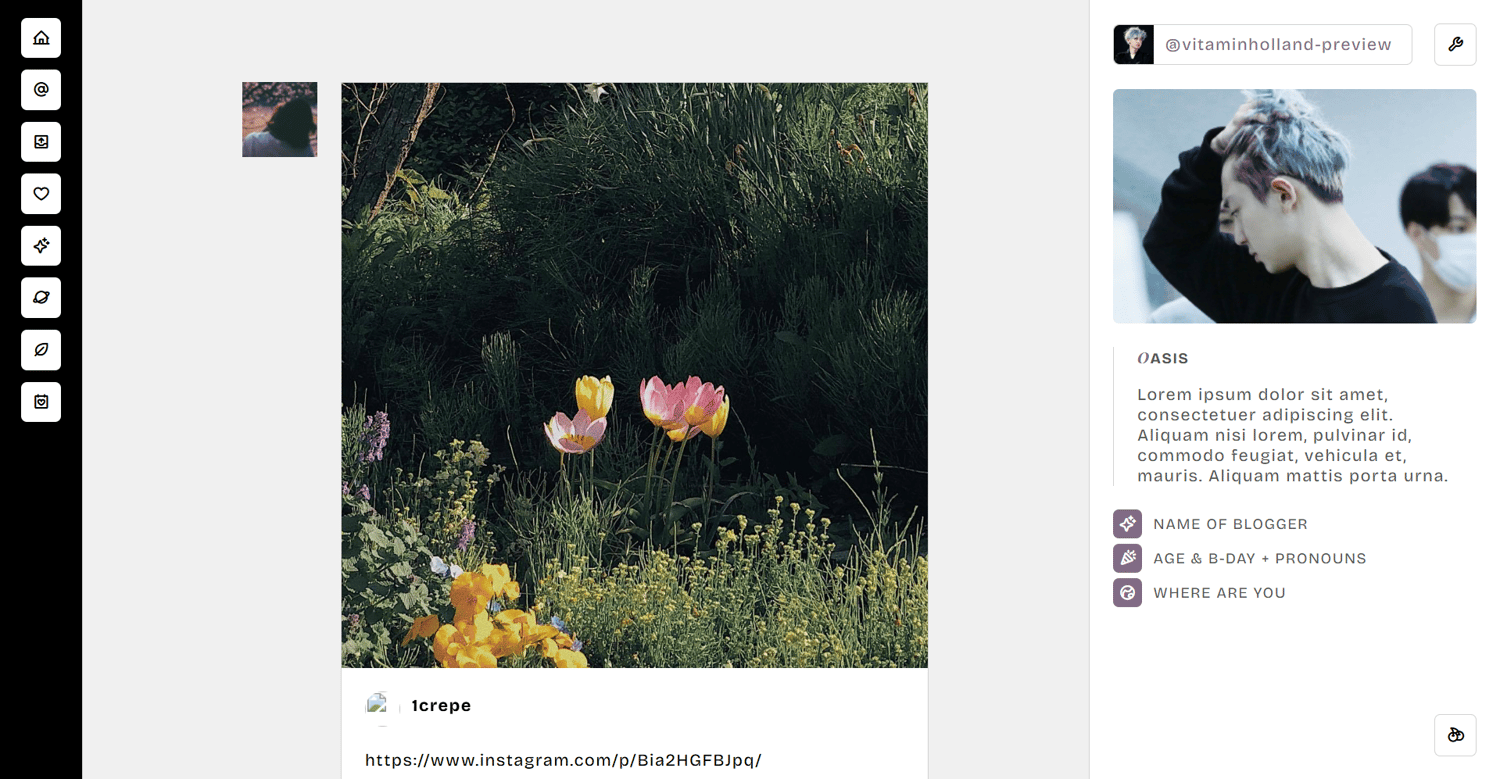Click the wrench settings button
The height and width of the screenshot is (779, 1500).
coord(1455,45)
